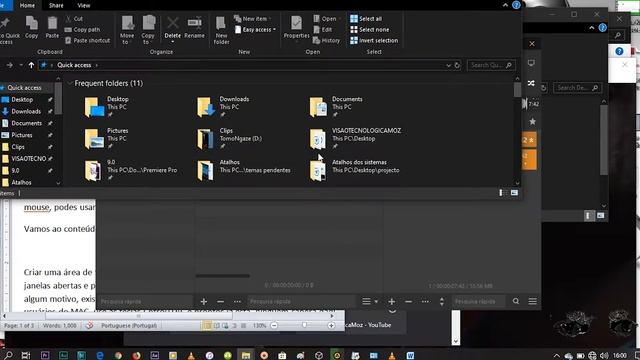Open the New item dropdown
640x360 pixels.
coord(253,19)
